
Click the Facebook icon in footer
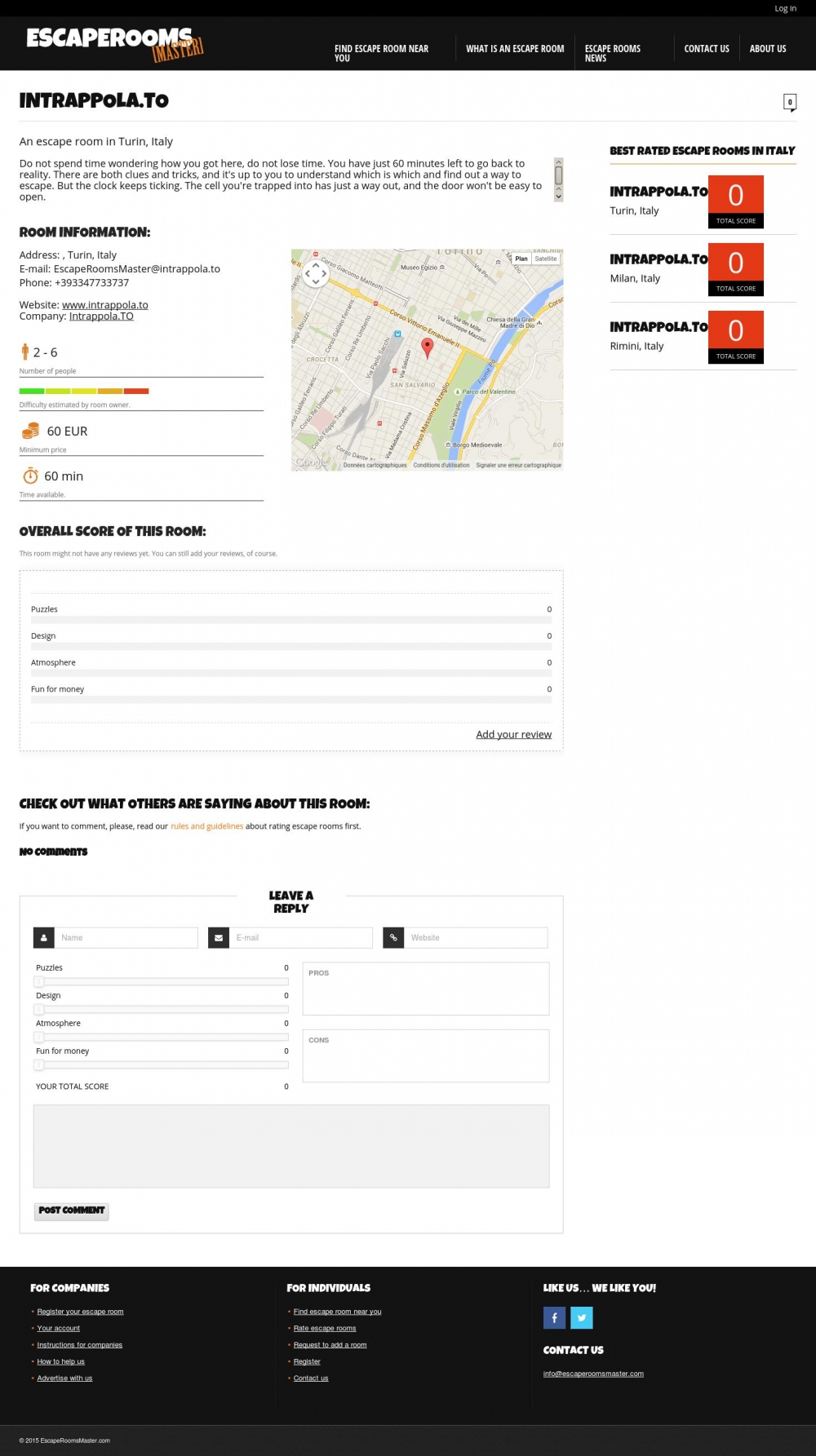click(x=554, y=1317)
